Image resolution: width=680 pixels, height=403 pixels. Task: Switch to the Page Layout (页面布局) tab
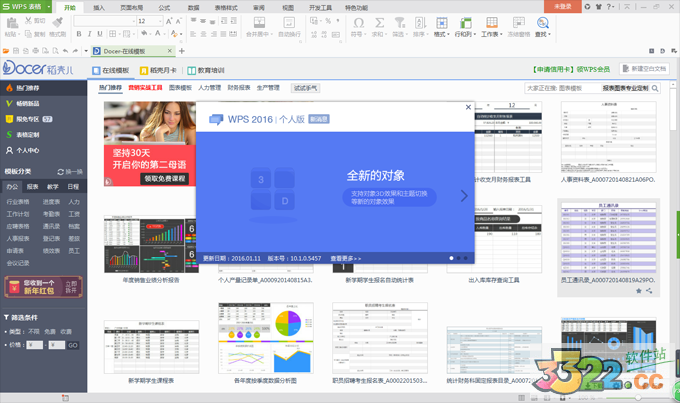click(131, 8)
